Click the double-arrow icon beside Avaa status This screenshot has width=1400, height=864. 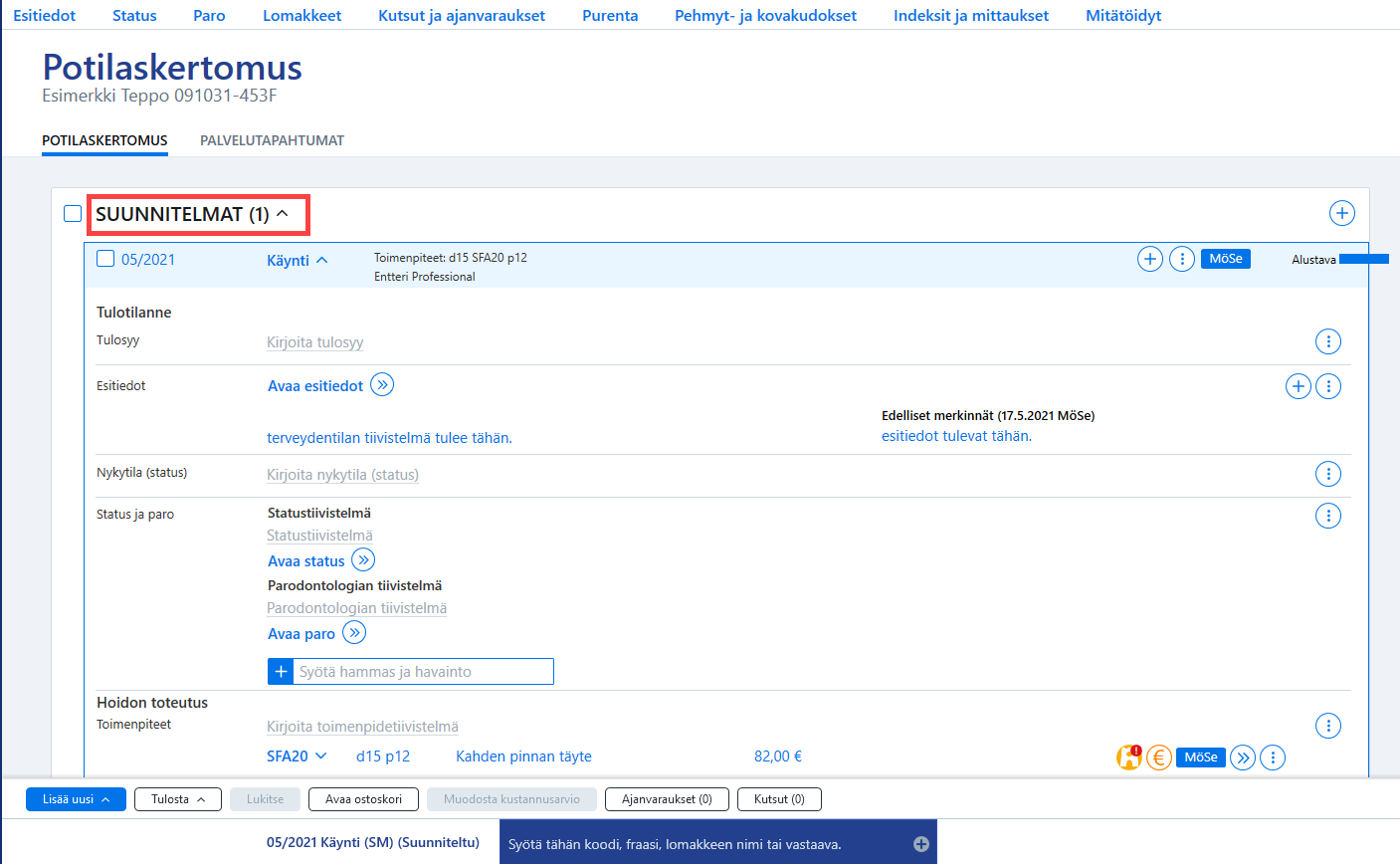coord(363,560)
